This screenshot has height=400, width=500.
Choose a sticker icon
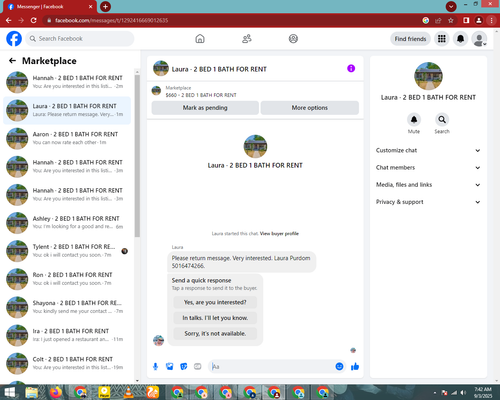184,367
